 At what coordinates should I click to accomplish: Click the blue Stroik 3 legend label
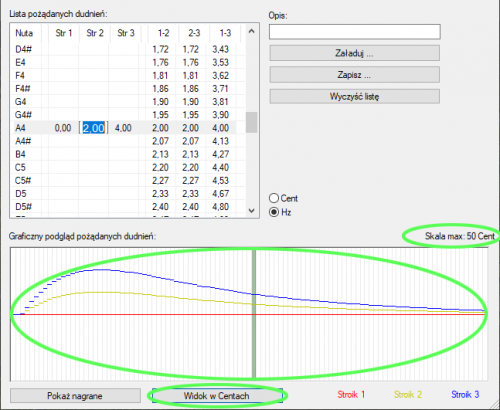(465, 395)
